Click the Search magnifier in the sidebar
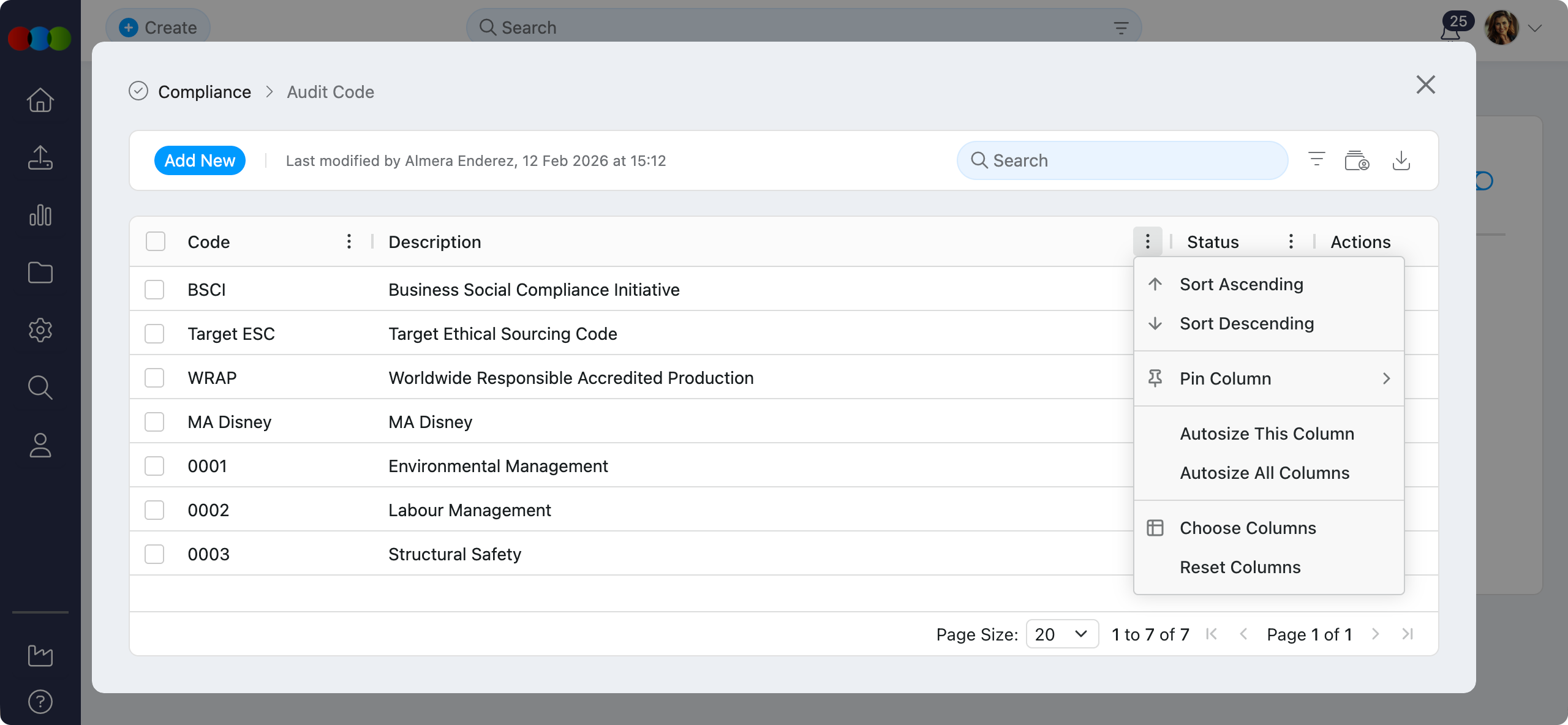 pyautogui.click(x=40, y=387)
